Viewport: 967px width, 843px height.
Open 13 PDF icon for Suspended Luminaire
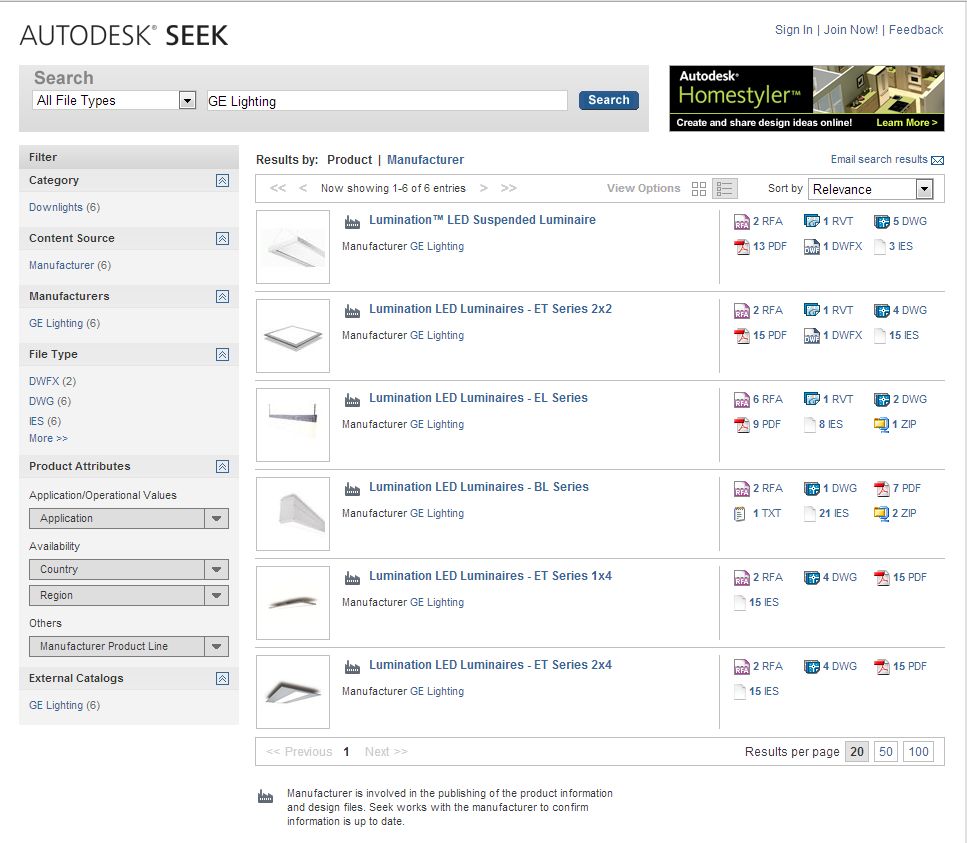point(741,247)
